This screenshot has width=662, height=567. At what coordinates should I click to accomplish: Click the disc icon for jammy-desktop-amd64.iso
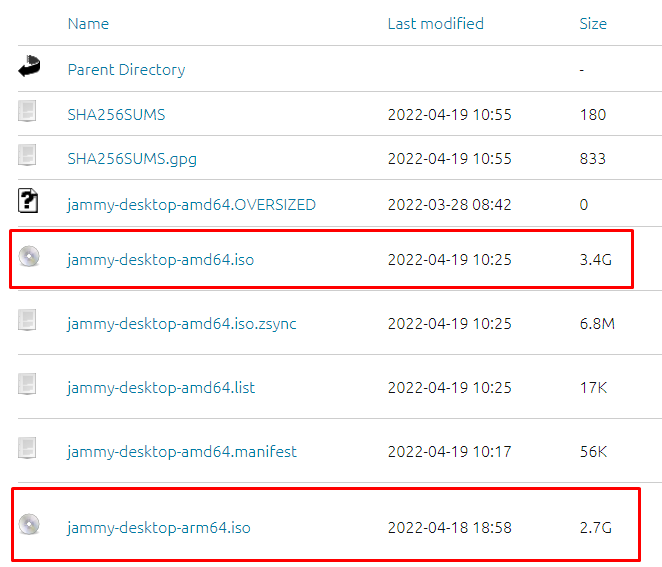point(29,256)
